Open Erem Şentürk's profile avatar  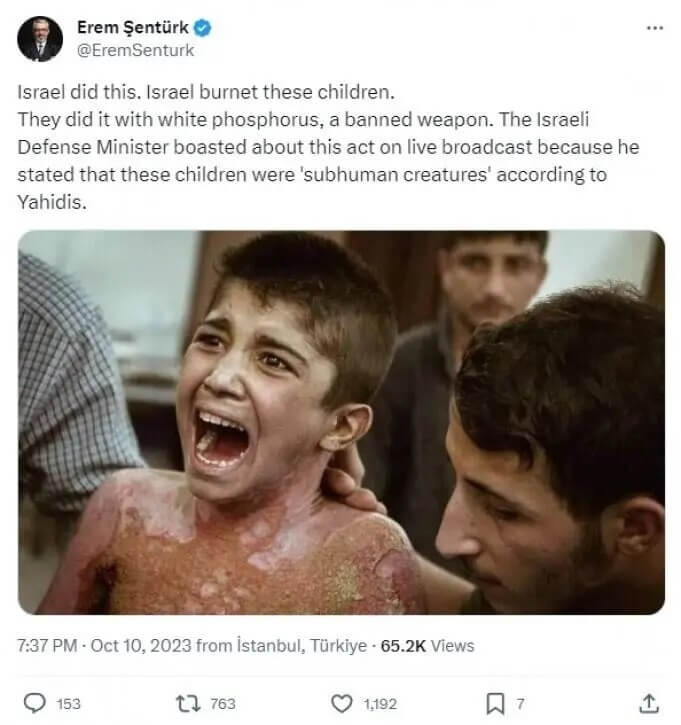[40, 39]
